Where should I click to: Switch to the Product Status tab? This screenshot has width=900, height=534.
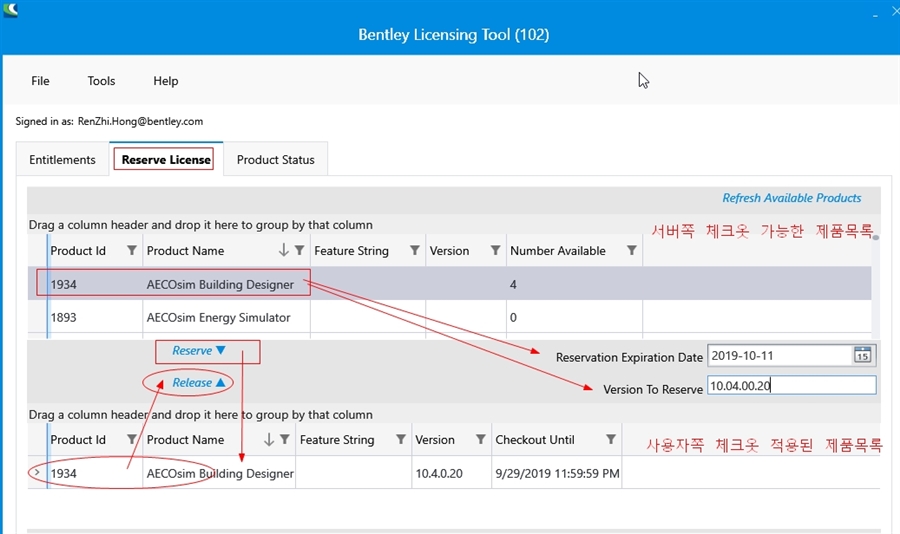(x=275, y=160)
